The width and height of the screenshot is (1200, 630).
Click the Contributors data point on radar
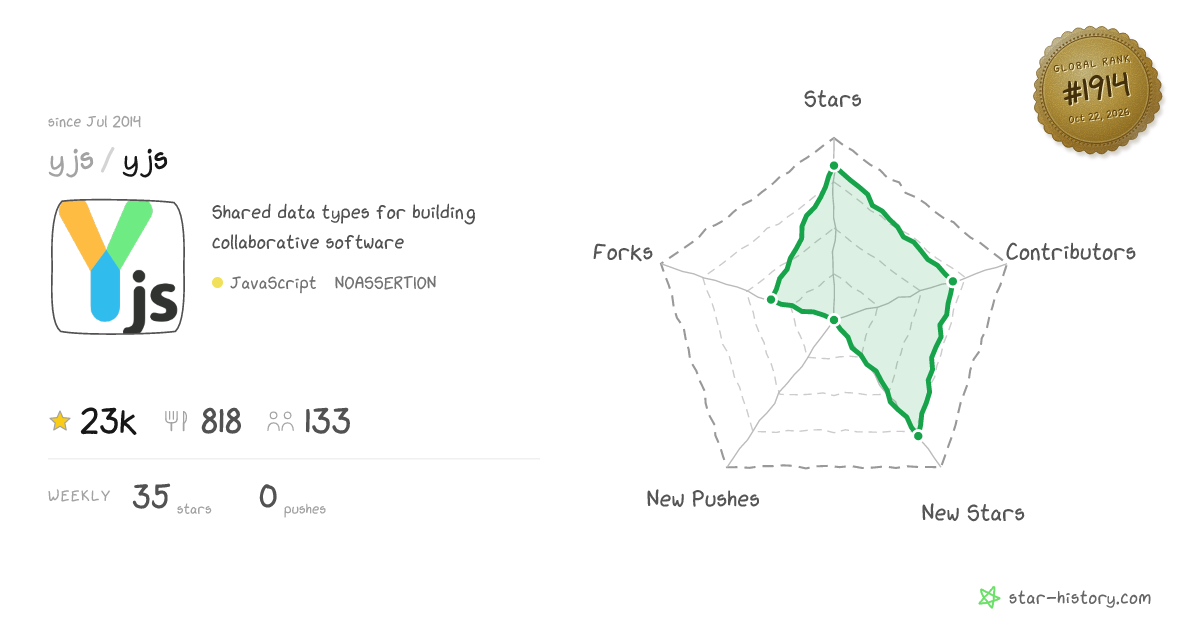coord(952,281)
